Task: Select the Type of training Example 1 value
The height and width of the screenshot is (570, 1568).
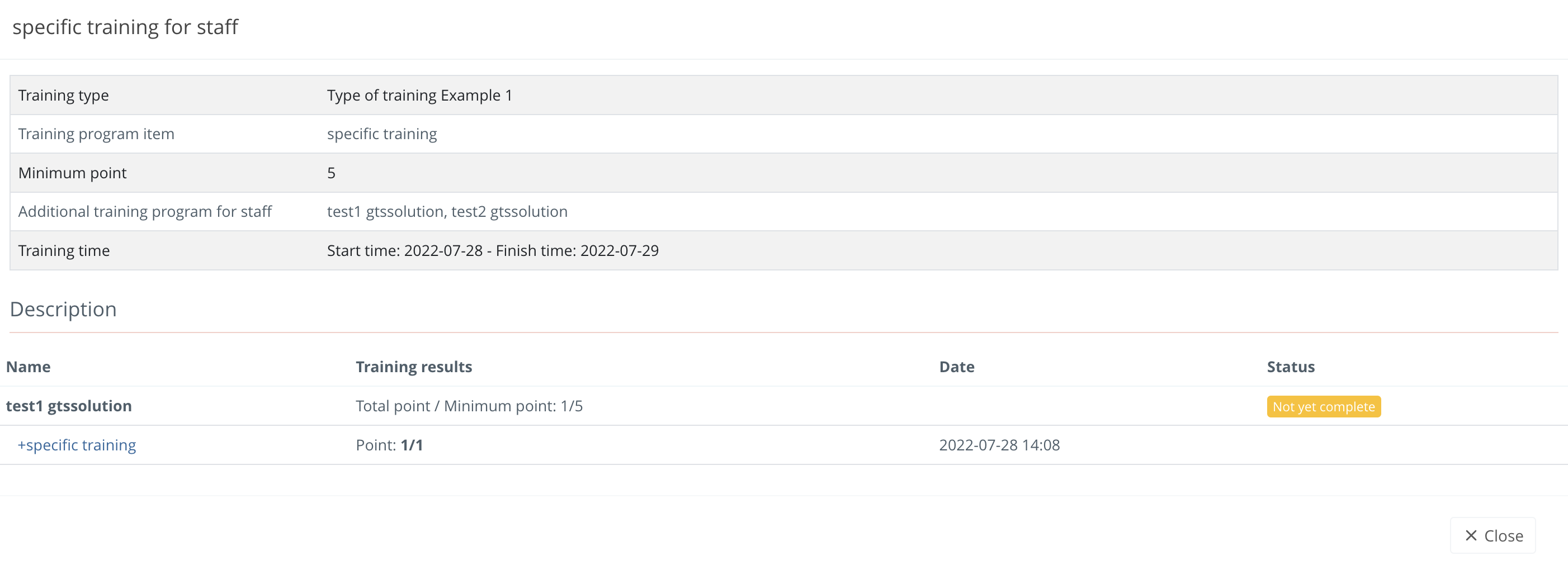Action: (x=419, y=96)
